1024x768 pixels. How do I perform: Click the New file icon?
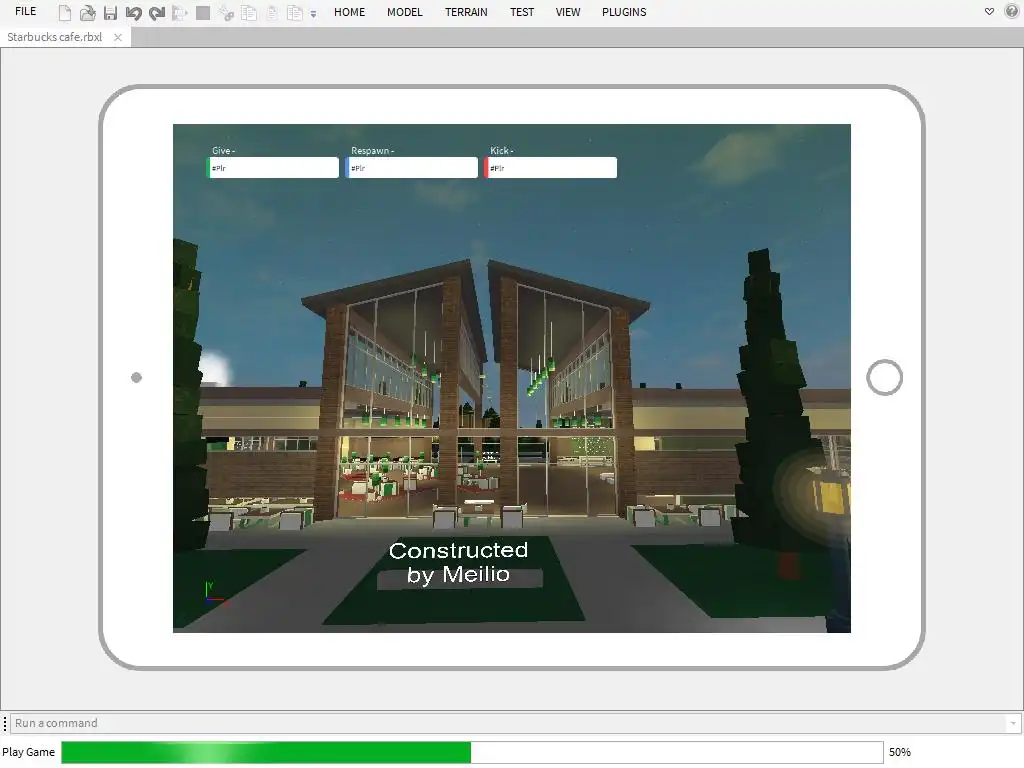[x=65, y=12]
